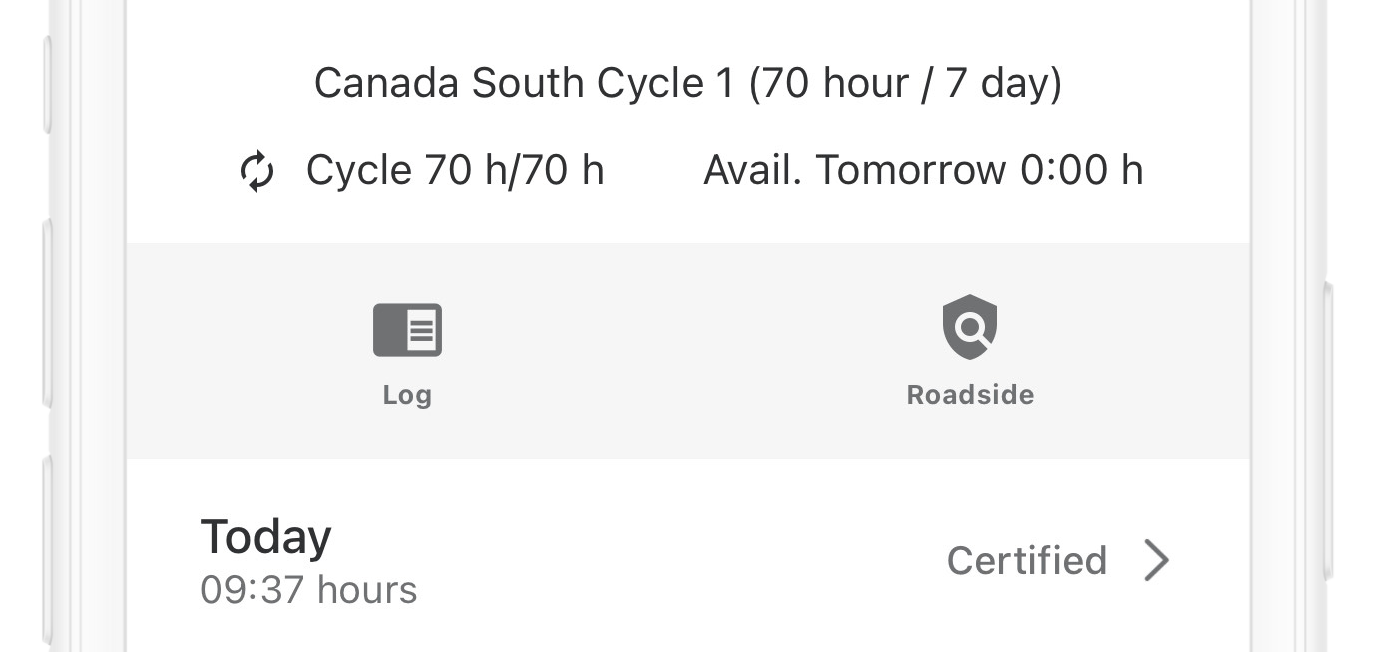
Task: Tap the Cycle 70 h/70 h readout
Action: pos(455,171)
